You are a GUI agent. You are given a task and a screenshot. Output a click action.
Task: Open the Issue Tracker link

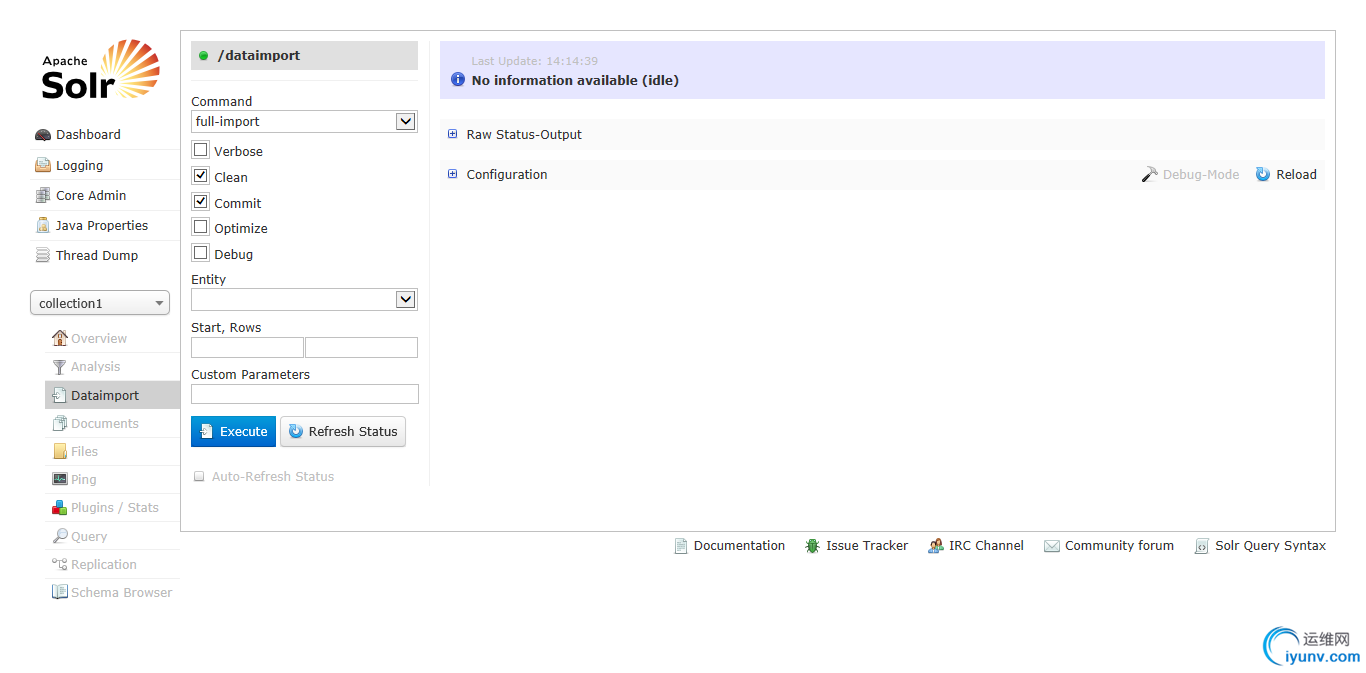pyautogui.click(x=867, y=546)
